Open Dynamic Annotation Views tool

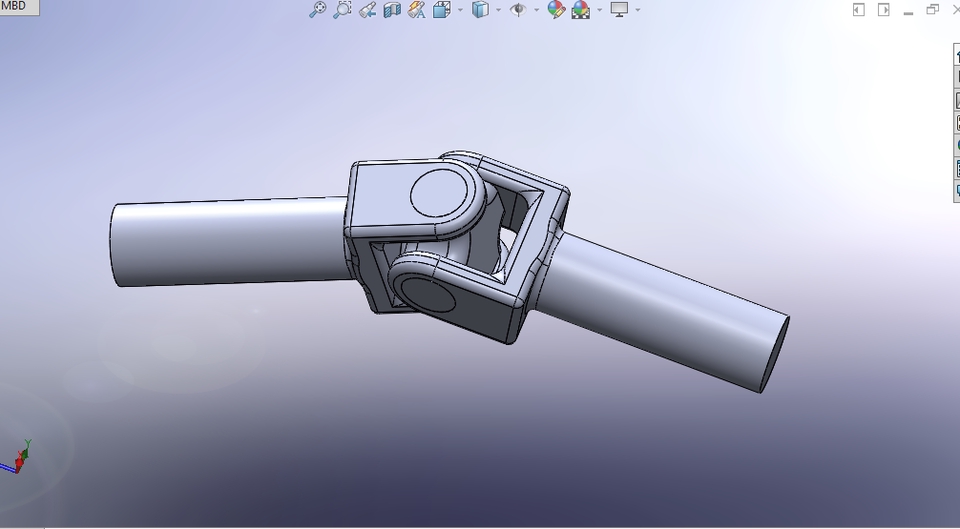coord(416,10)
